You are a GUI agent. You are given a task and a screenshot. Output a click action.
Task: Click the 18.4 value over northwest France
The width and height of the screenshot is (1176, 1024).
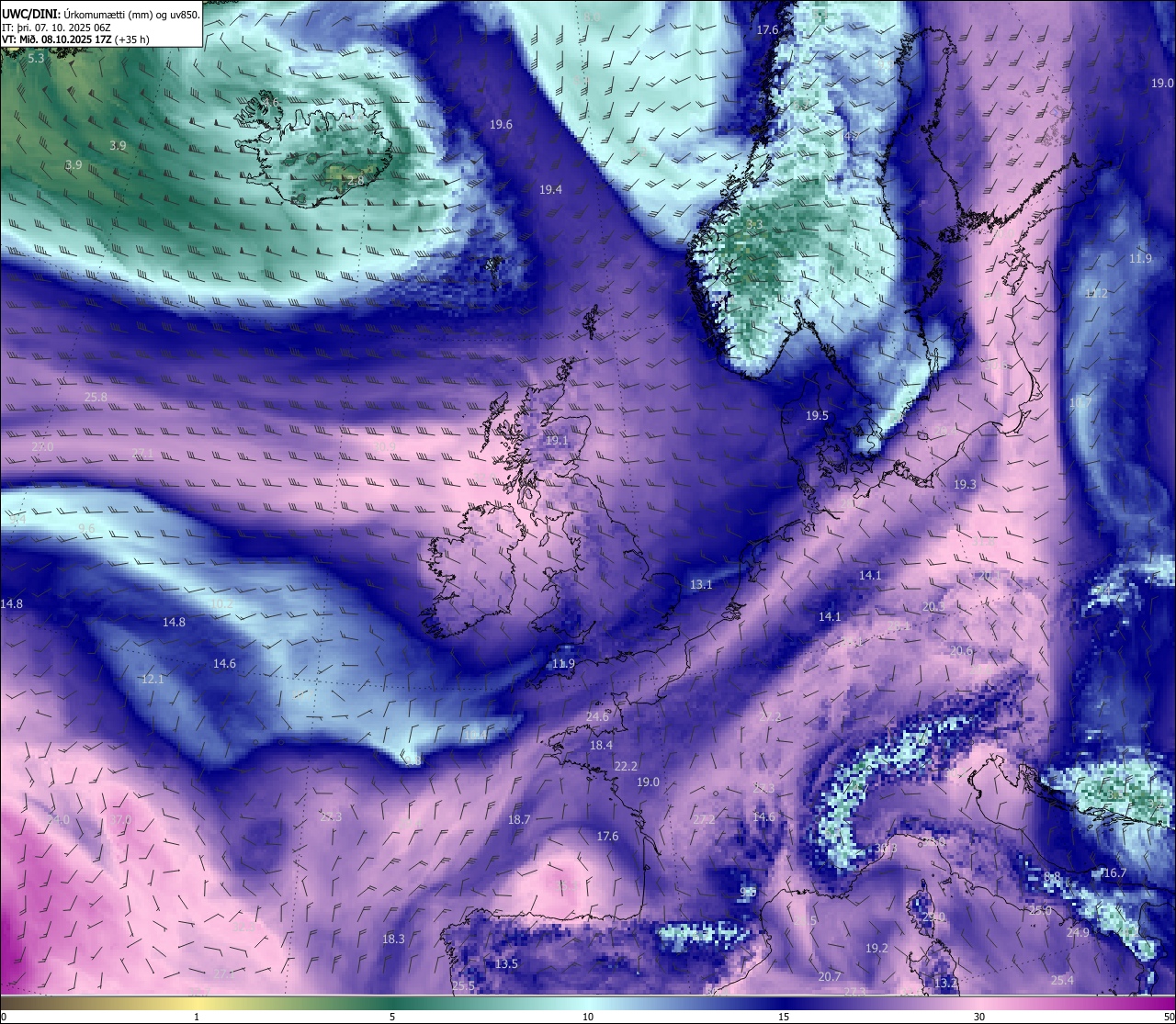click(601, 746)
